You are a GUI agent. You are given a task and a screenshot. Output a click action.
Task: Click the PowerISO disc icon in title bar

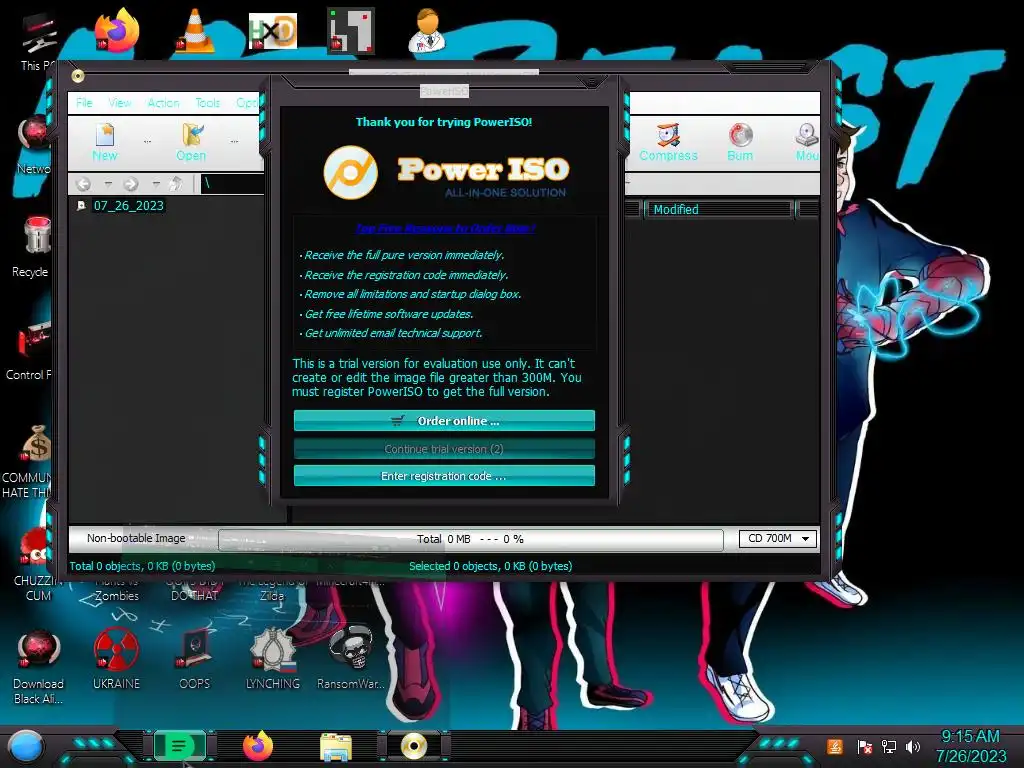point(78,76)
